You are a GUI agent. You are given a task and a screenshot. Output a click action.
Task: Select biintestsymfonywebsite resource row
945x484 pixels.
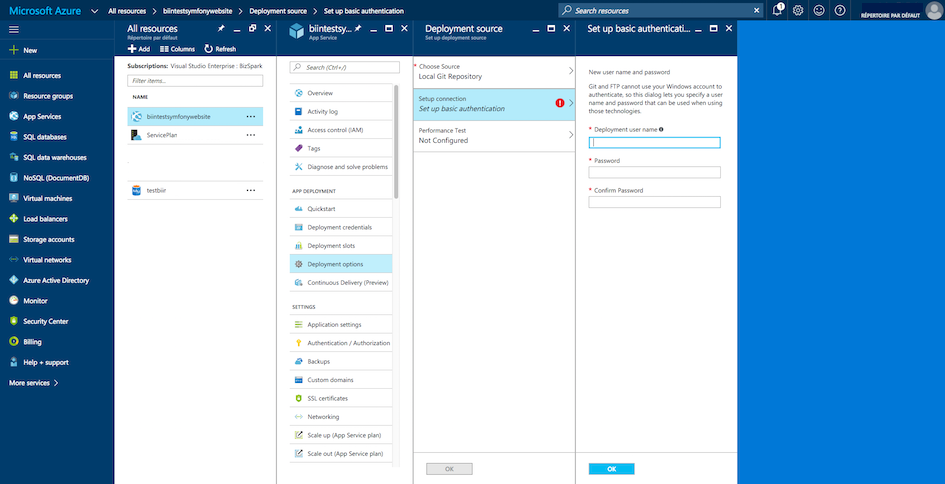tap(195, 116)
